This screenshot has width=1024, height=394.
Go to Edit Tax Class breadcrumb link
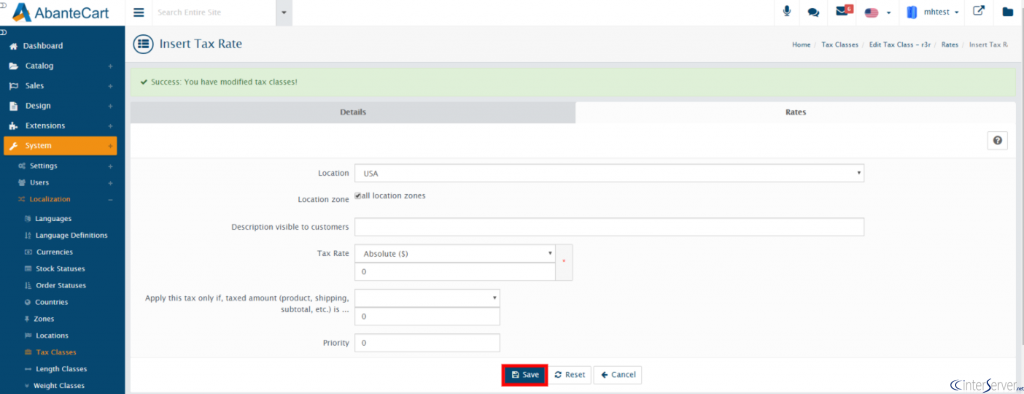point(900,45)
